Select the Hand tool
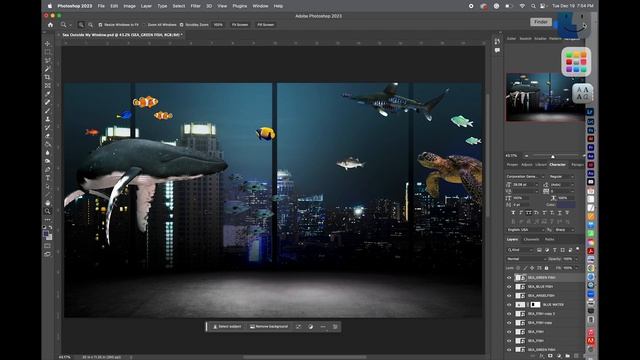 [47, 202]
